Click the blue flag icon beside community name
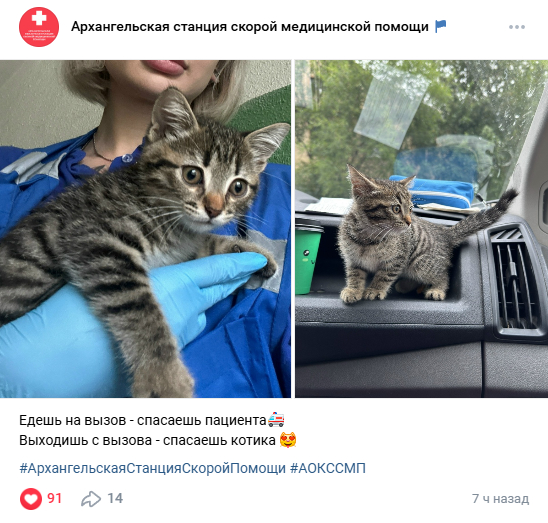Image resolution: width=548 pixels, height=523 pixels. (440, 27)
